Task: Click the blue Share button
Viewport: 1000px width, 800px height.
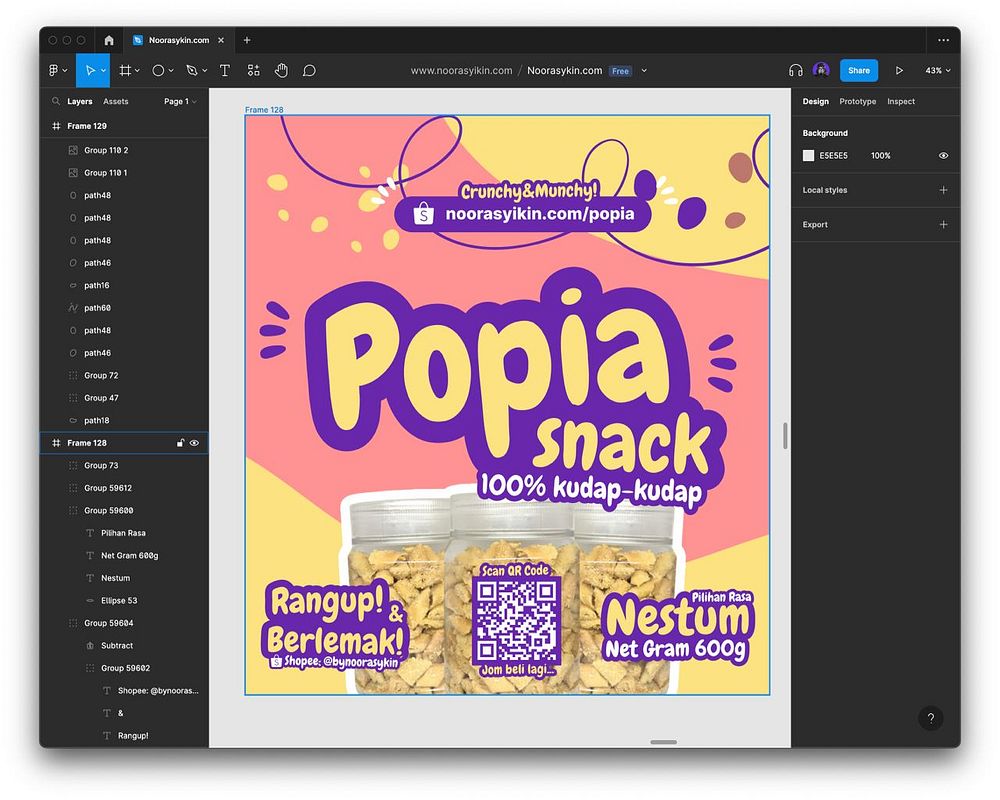Action: coord(859,70)
